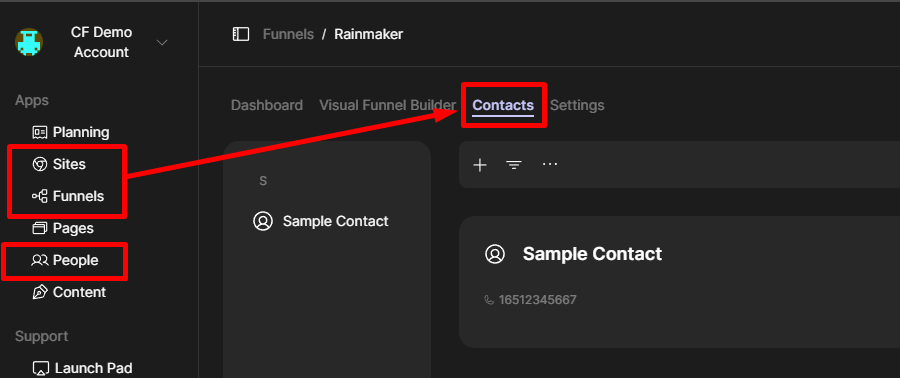Click the Funnels flow icon

point(40,197)
